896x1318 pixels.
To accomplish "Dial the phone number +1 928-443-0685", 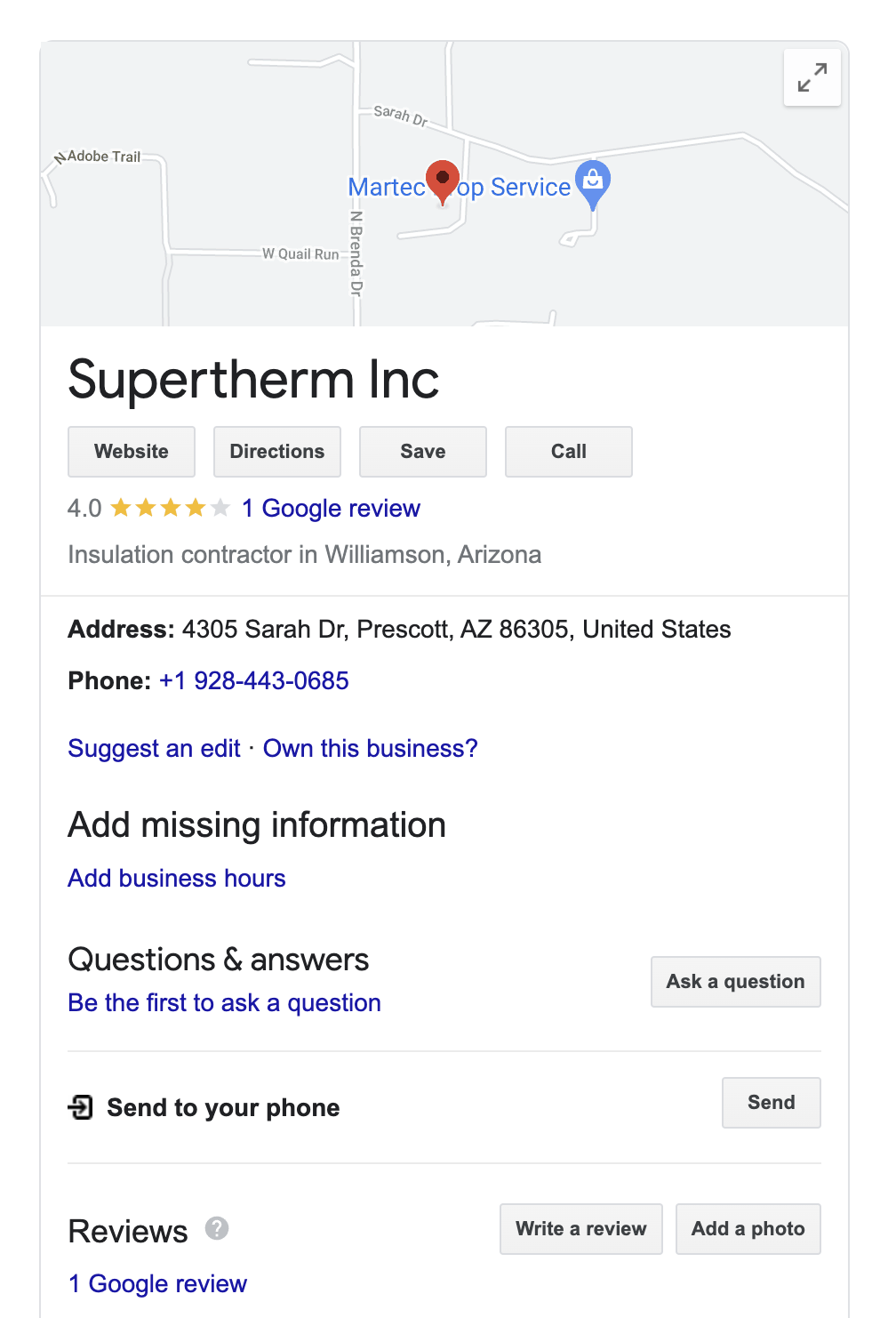I will [x=253, y=680].
